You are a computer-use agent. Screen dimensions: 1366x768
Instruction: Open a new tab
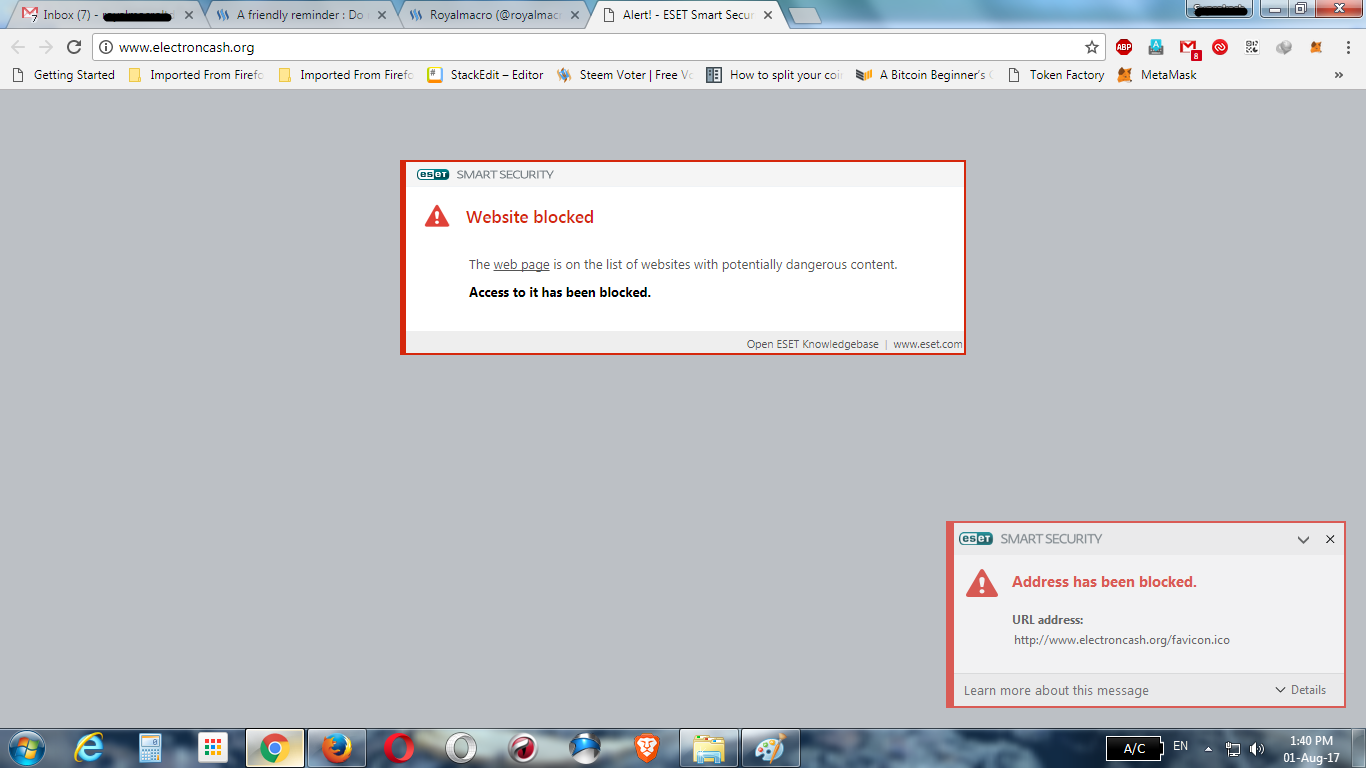coord(805,15)
